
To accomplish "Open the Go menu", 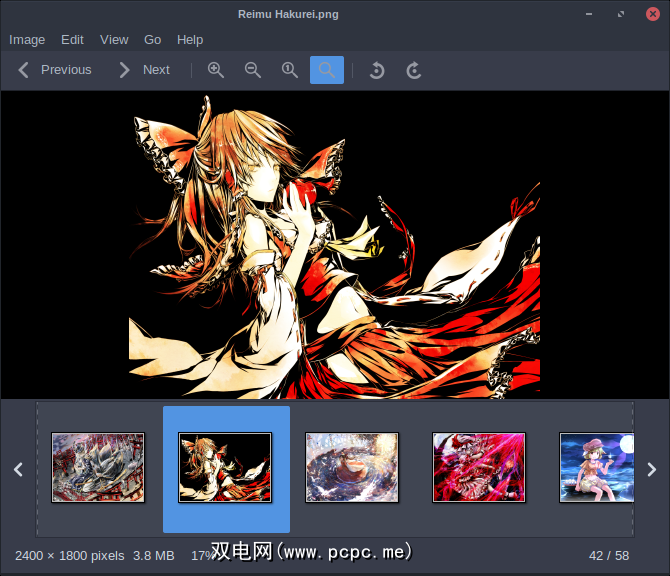I will [x=153, y=40].
